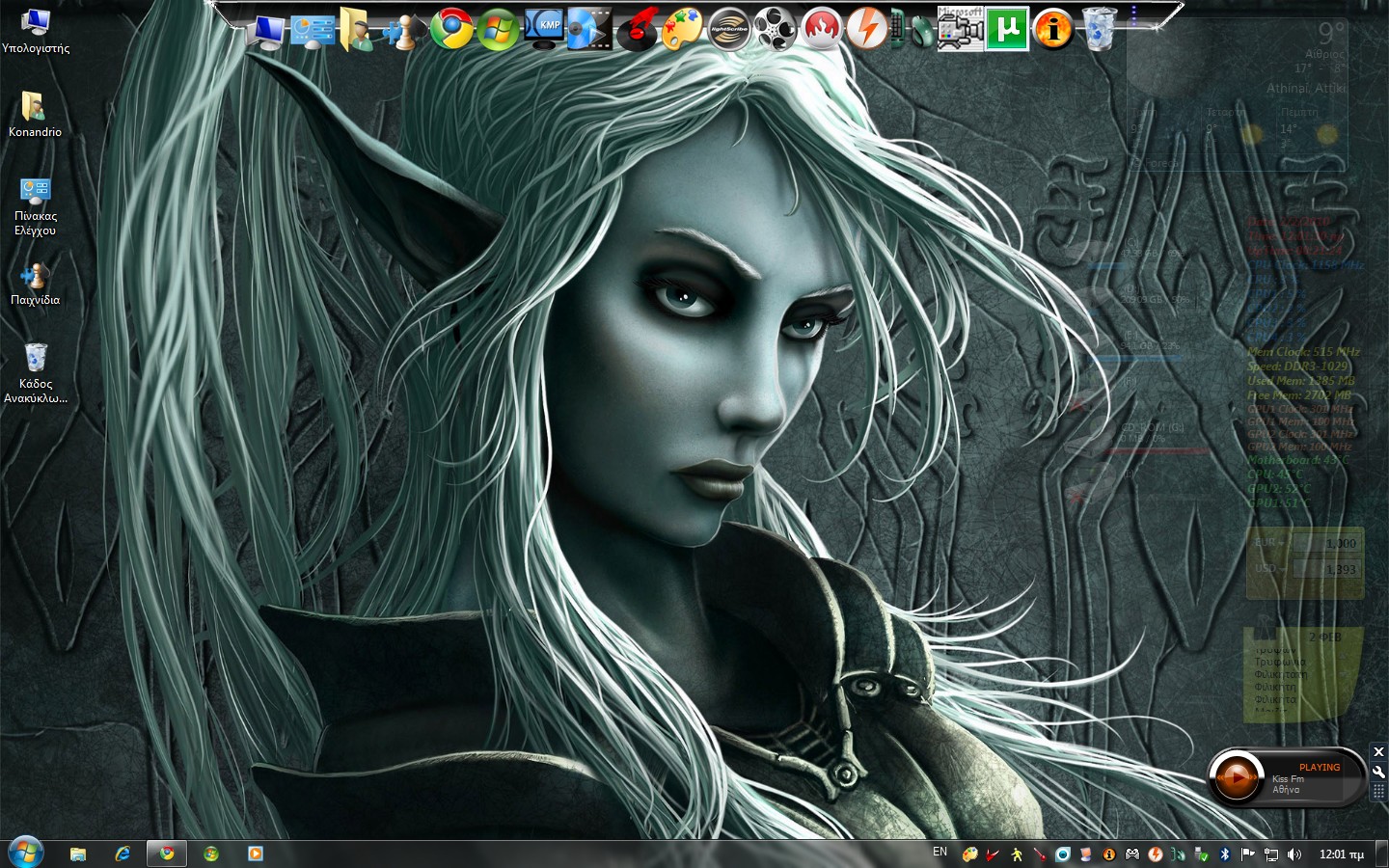
Task: Click the EUR amount field showing 1,000
Action: 1326,543
